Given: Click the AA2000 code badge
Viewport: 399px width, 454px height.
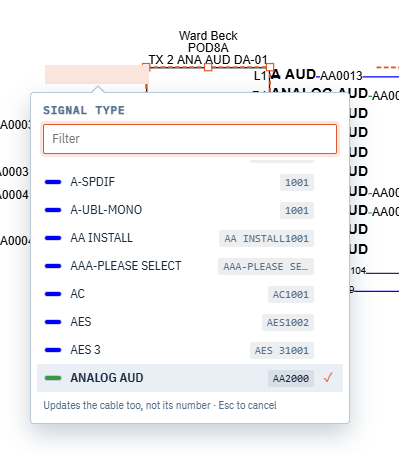Looking at the screenshot, I should pyautogui.click(x=291, y=378).
